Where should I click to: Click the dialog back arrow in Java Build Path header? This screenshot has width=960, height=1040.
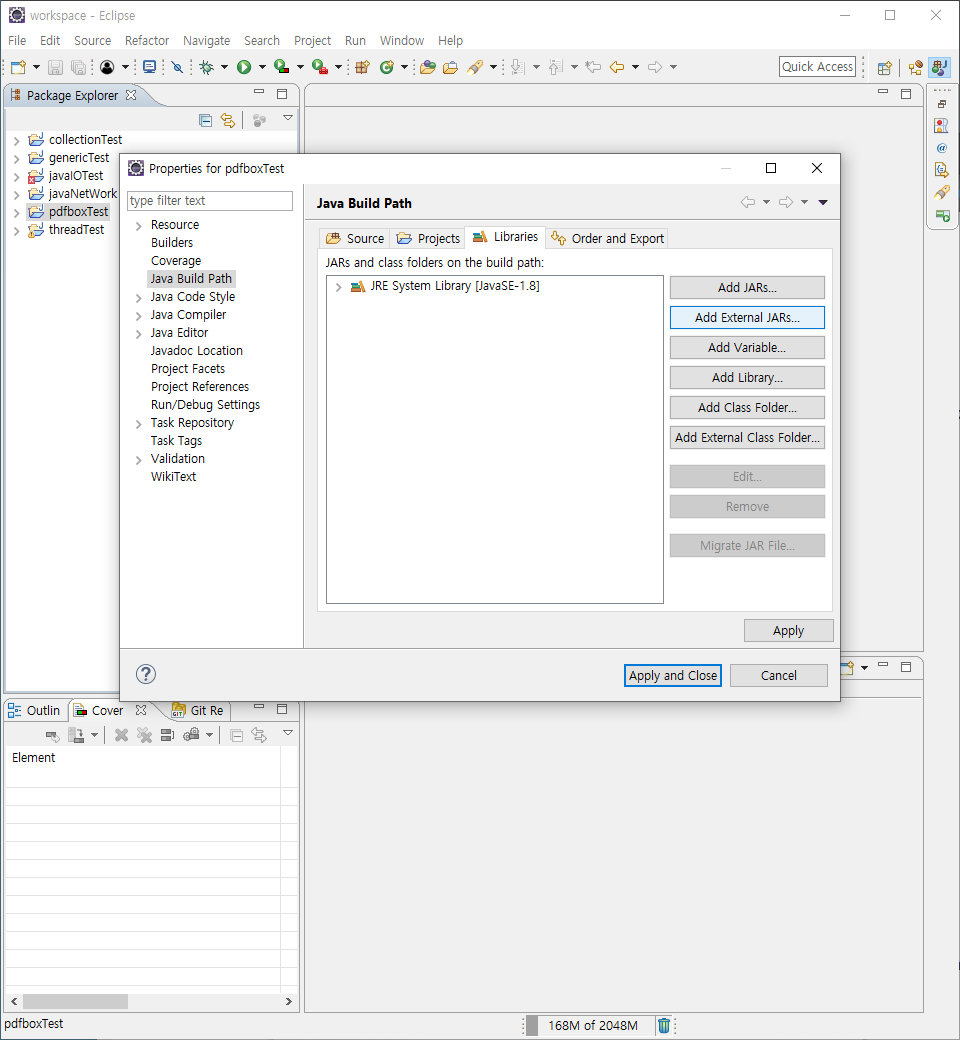point(748,202)
